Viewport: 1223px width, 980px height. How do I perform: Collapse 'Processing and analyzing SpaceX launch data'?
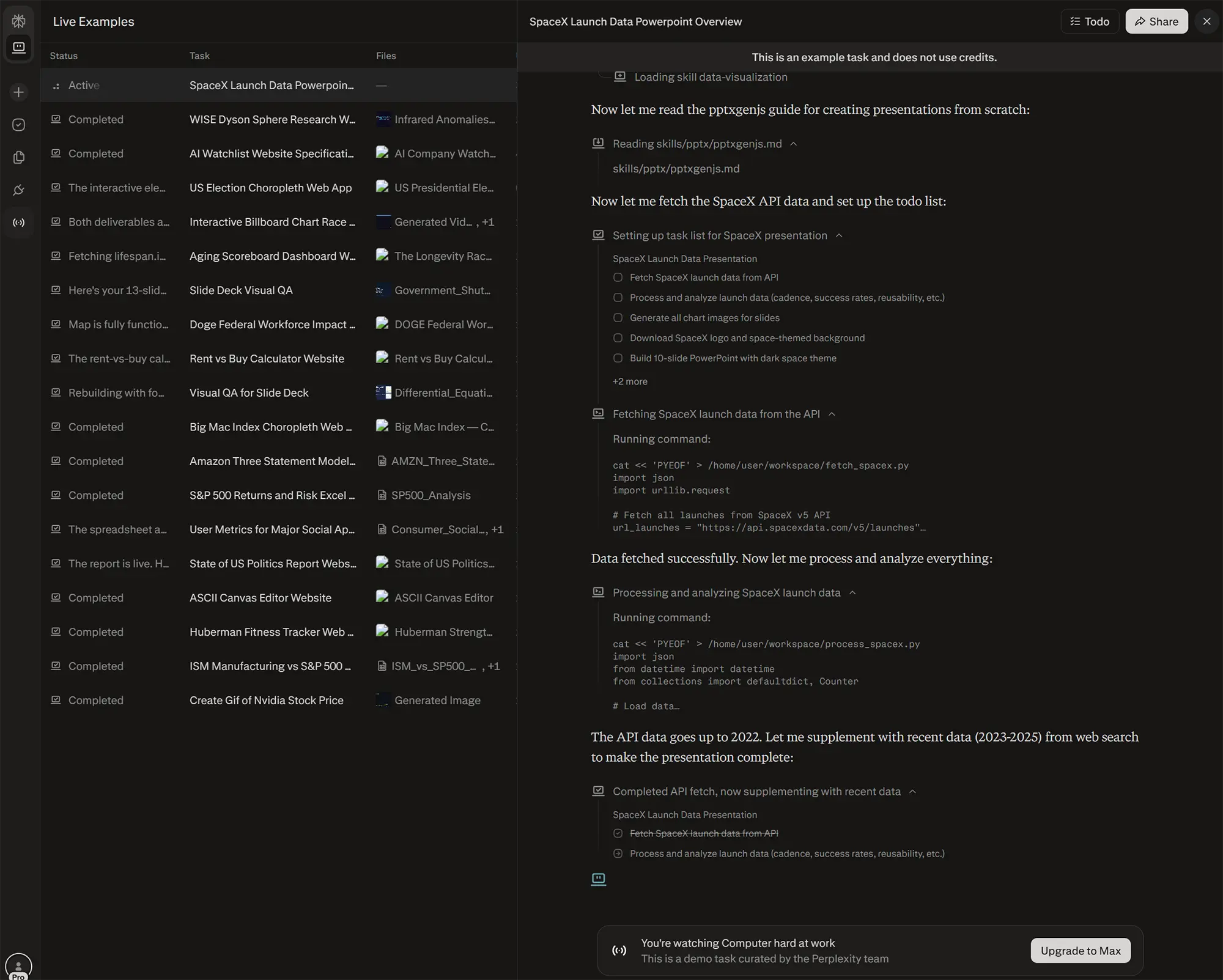pos(852,592)
